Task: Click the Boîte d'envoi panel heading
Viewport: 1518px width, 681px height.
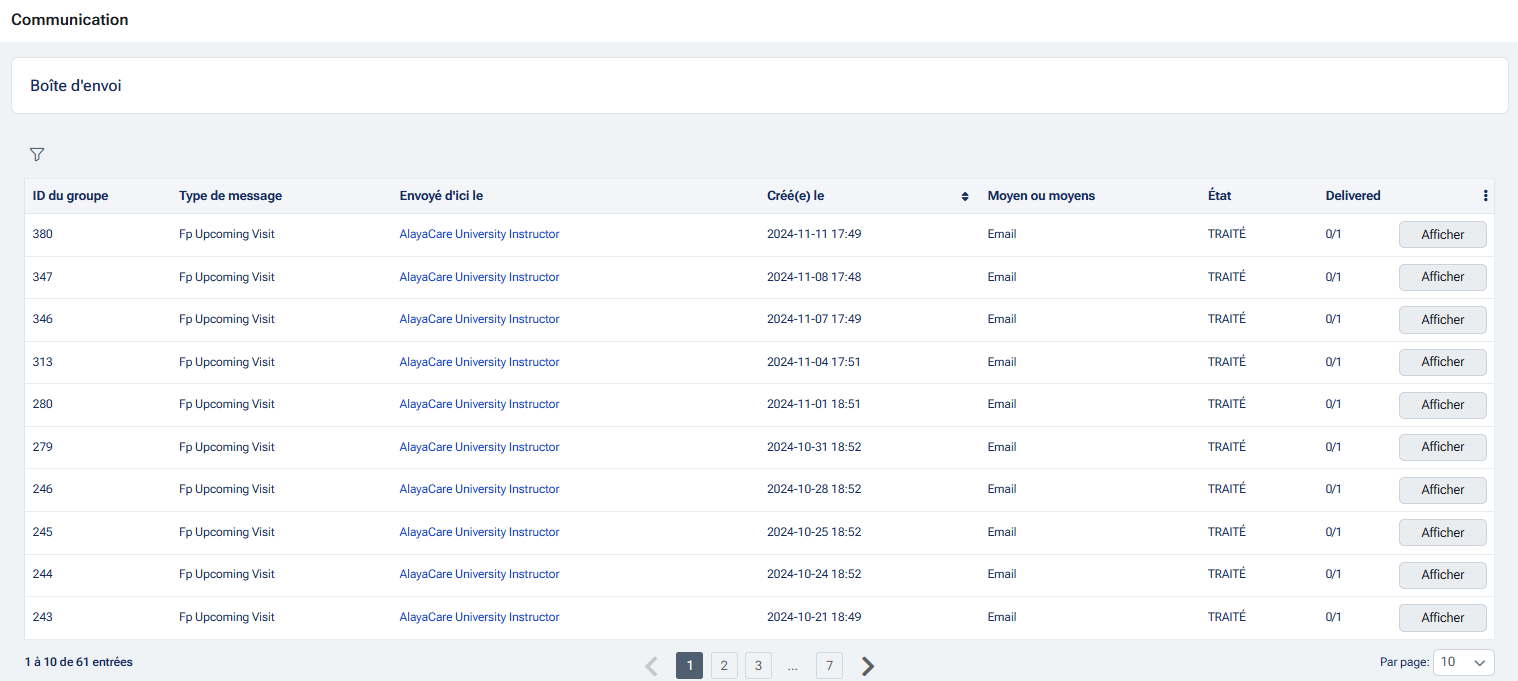Action: [x=76, y=86]
